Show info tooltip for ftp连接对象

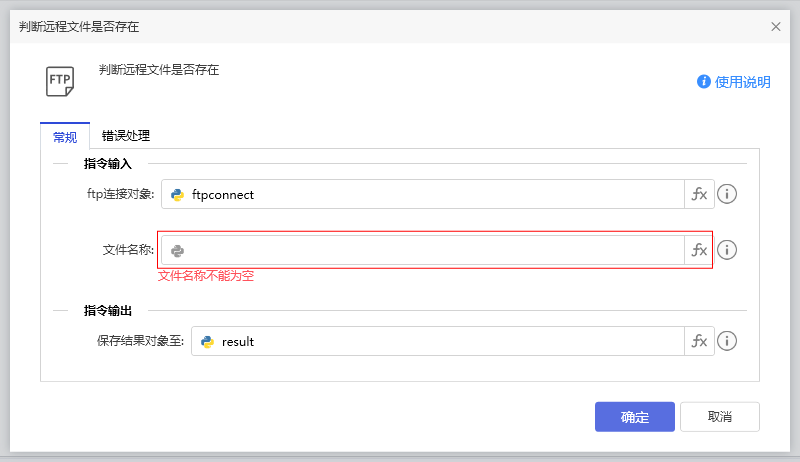(728, 194)
